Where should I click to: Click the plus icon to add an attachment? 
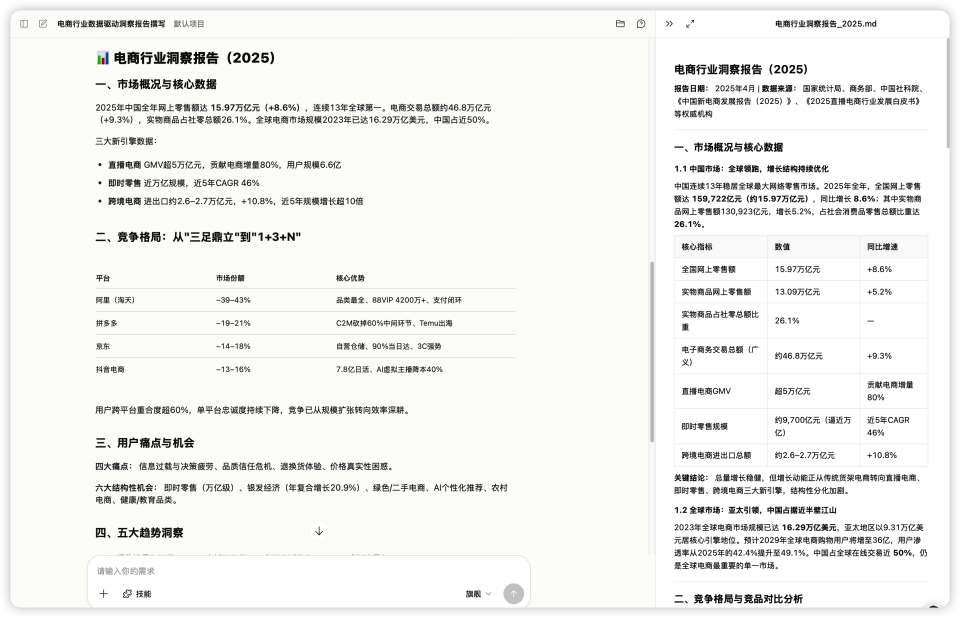tap(104, 593)
